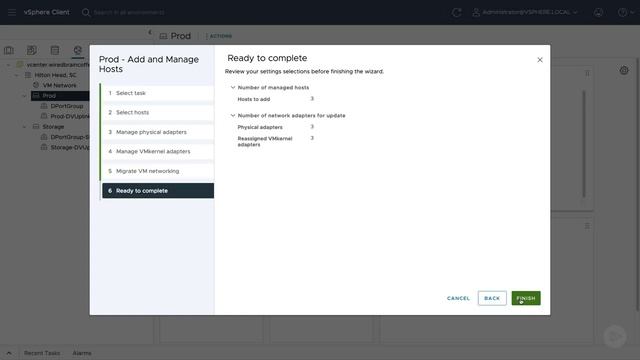The width and height of the screenshot is (640, 360).
Task: Expand the bottom panel with up chevron
Action: (9, 353)
